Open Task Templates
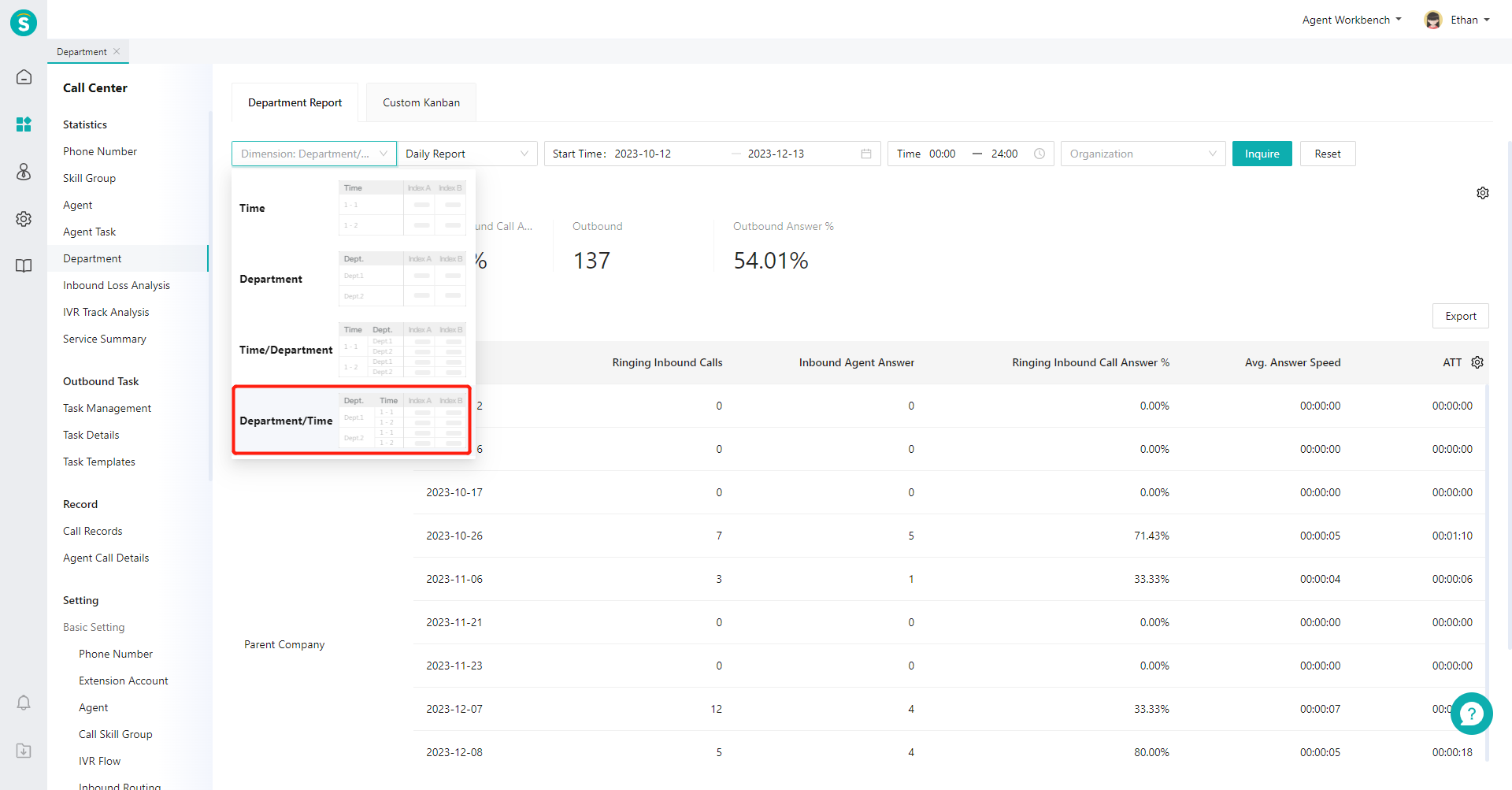The width and height of the screenshot is (1512, 790). [99, 462]
